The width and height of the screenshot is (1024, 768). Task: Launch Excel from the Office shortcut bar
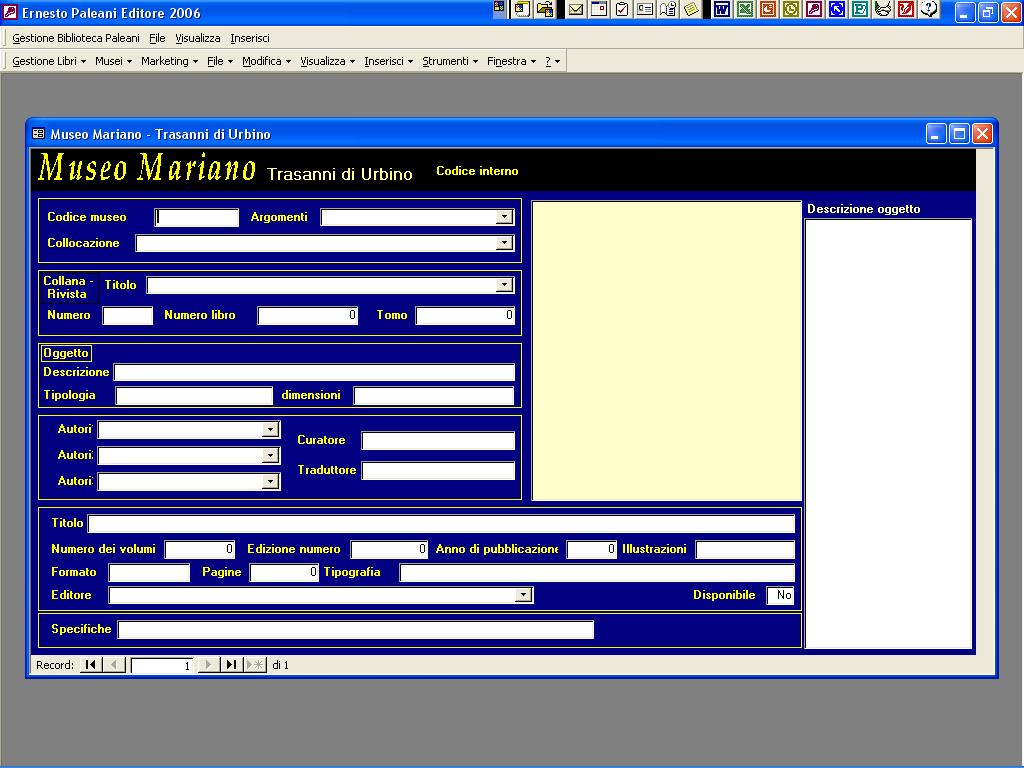[744, 10]
